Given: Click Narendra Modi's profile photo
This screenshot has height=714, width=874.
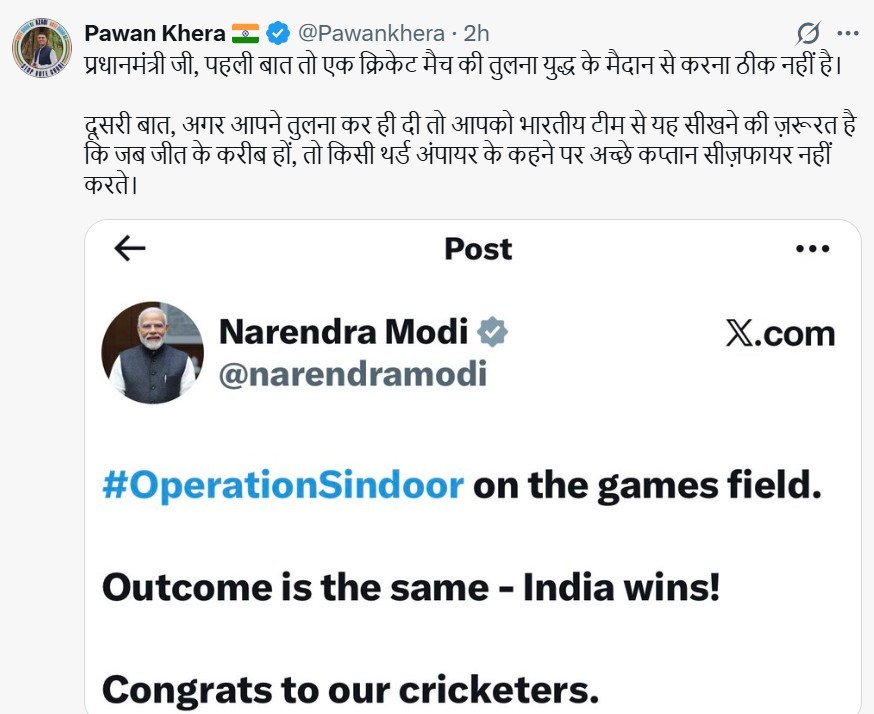Looking at the screenshot, I should [x=153, y=352].
